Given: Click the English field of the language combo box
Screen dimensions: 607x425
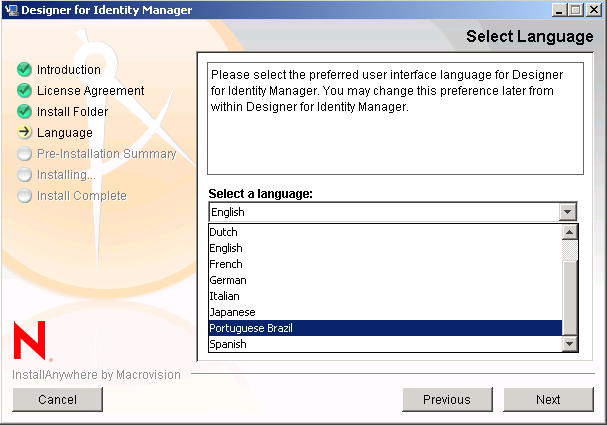Looking at the screenshot, I should (x=384, y=212).
